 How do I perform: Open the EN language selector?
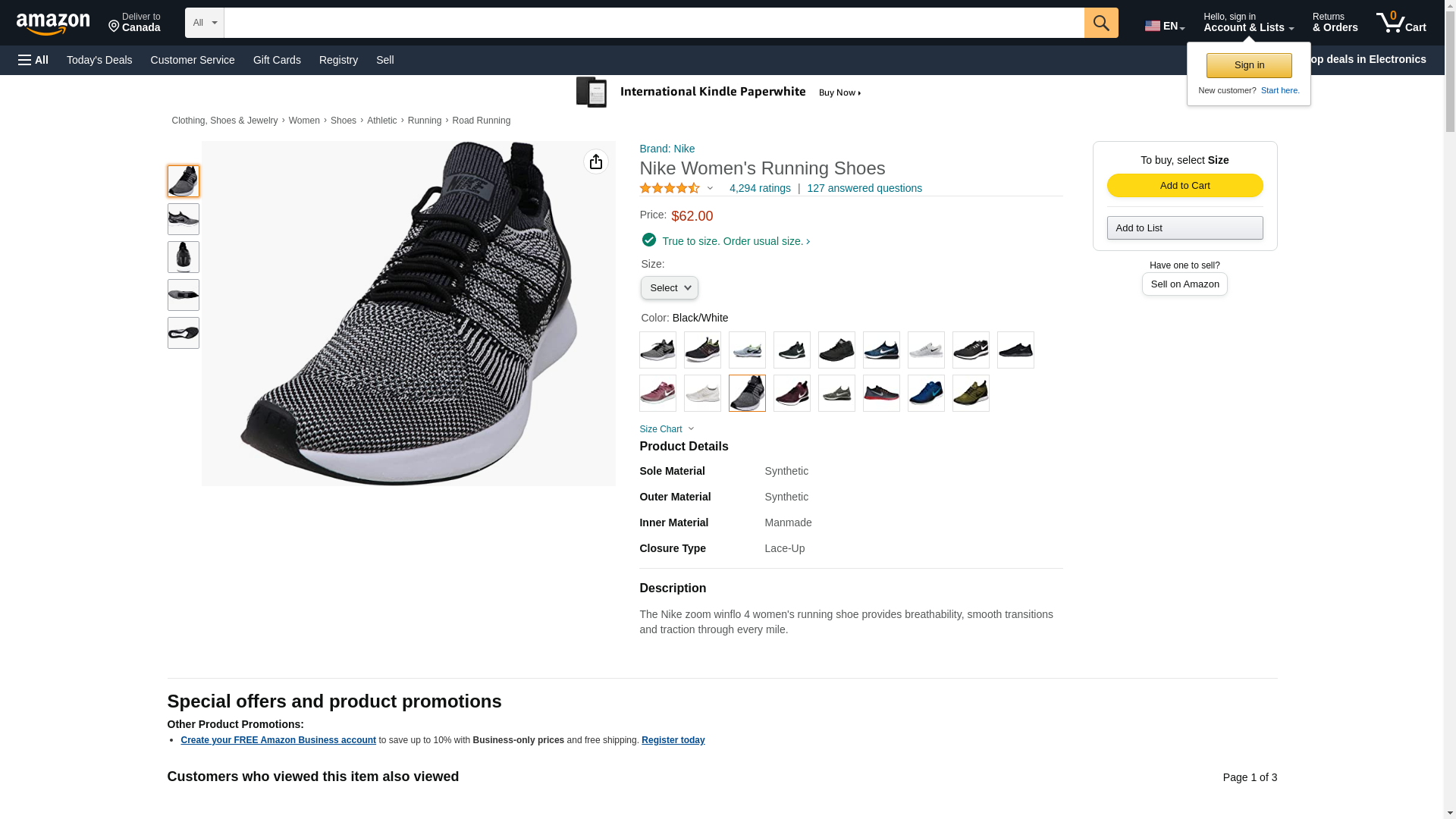1164,26
